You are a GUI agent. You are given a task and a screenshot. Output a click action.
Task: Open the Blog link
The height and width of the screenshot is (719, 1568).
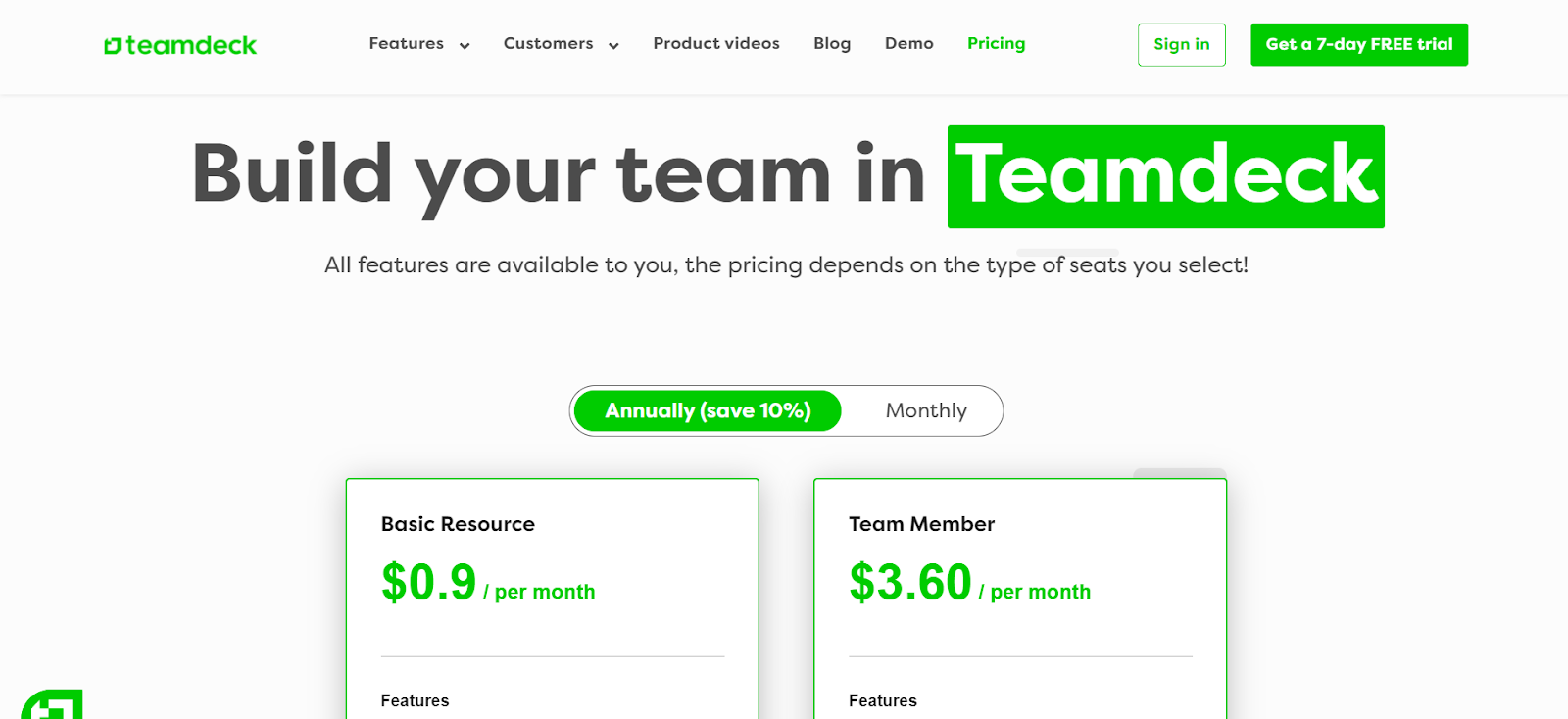click(832, 44)
